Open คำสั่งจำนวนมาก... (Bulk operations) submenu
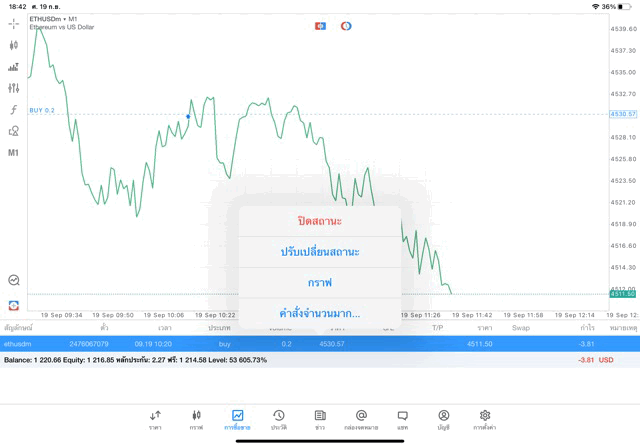This screenshot has height=447, width=640. coord(320,313)
